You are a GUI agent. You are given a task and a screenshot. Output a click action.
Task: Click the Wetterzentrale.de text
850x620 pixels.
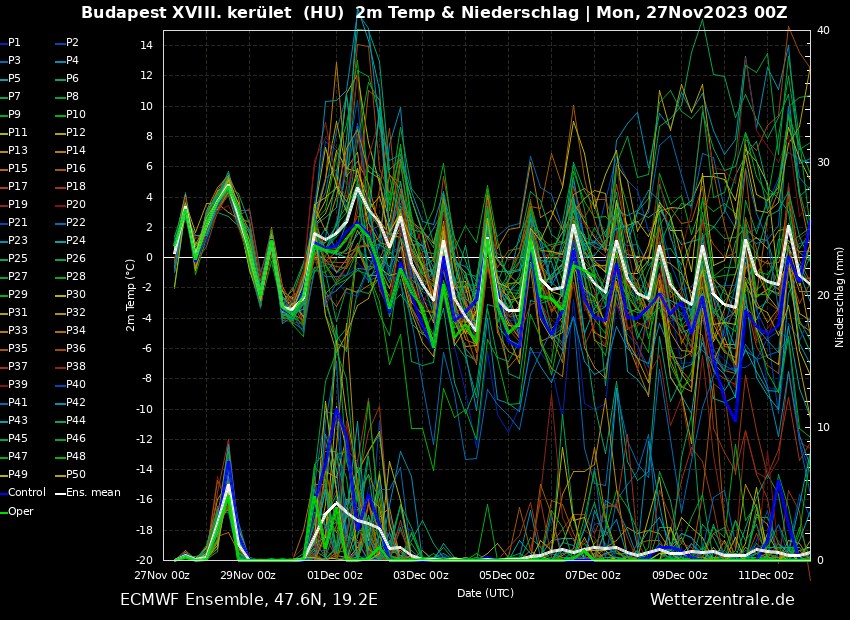722,600
